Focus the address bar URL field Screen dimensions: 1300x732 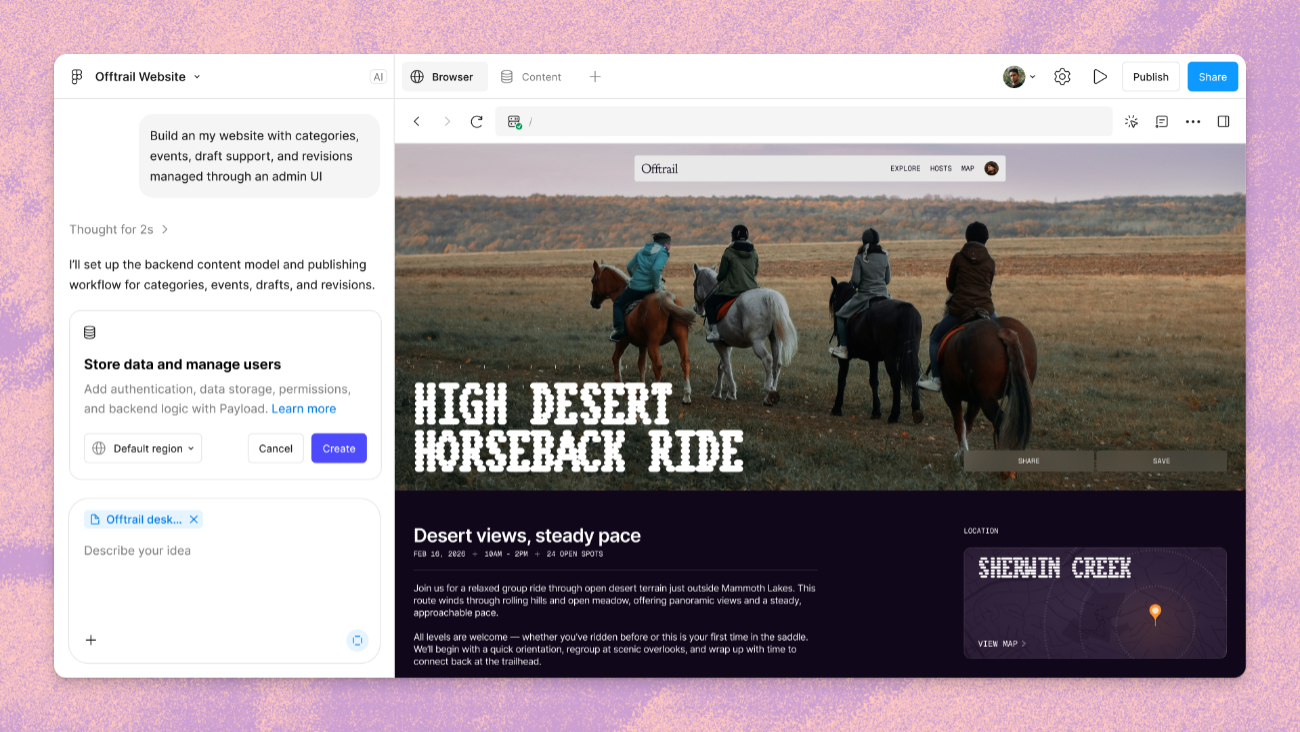pos(804,122)
